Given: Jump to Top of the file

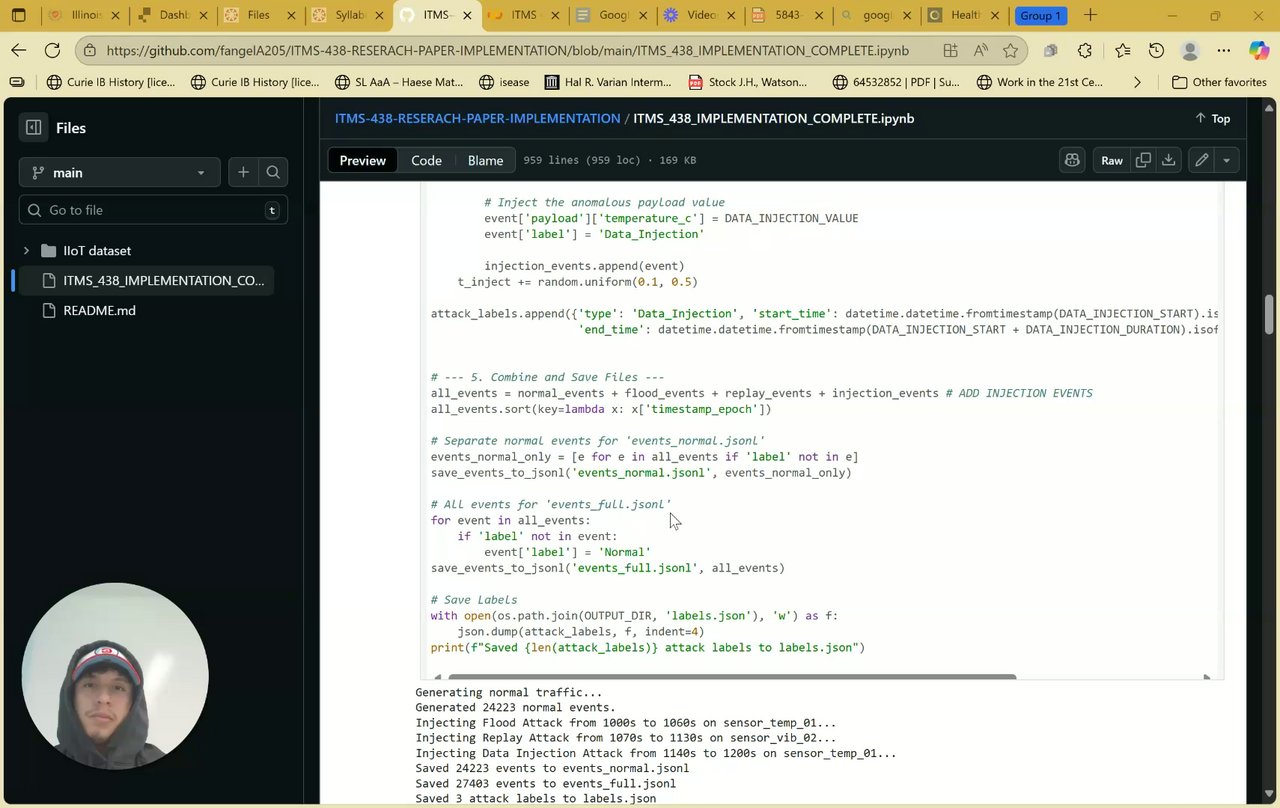Looking at the screenshot, I should pyautogui.click(x=1212, y=118).
